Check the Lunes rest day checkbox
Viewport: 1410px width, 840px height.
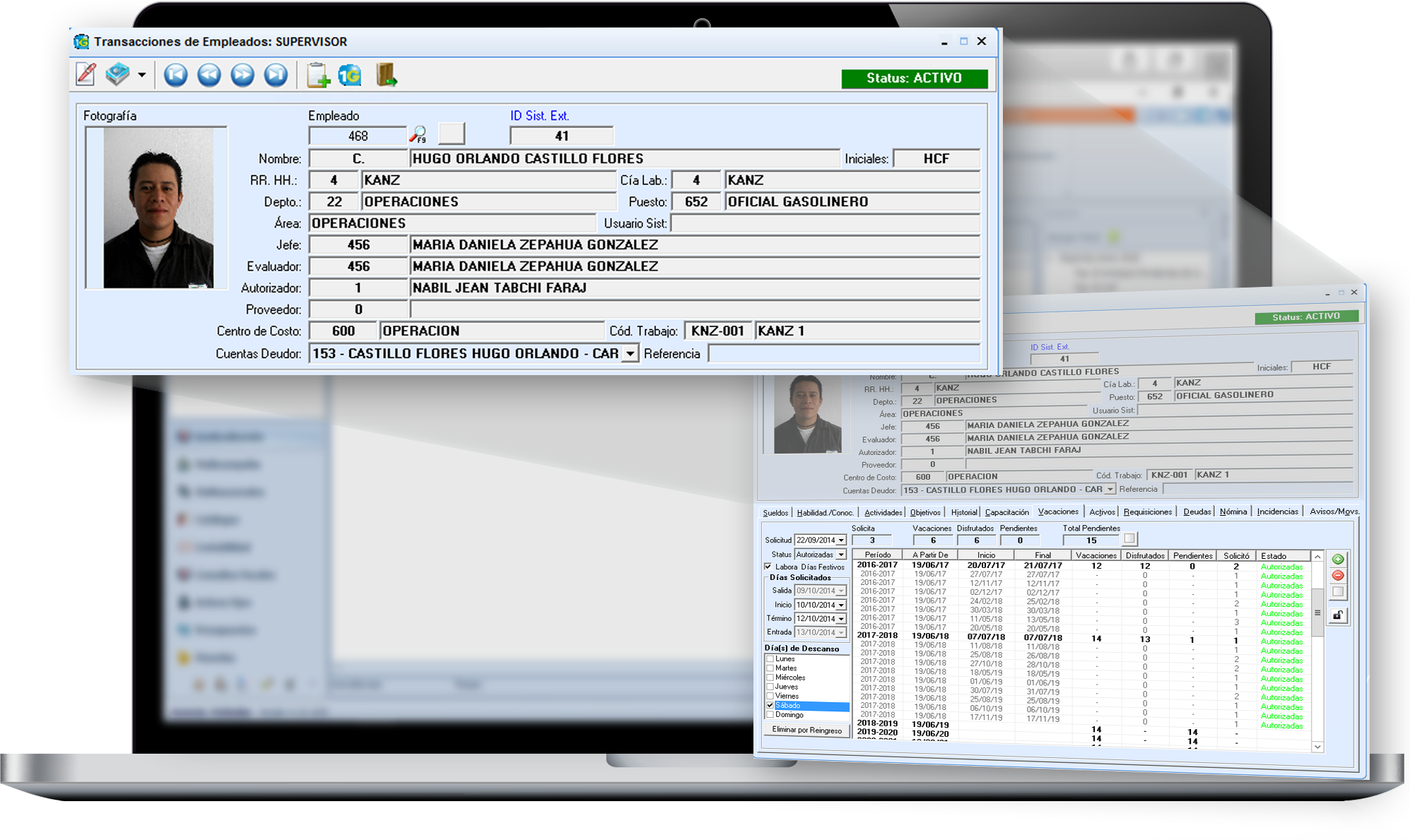click(x=770, y=659)
